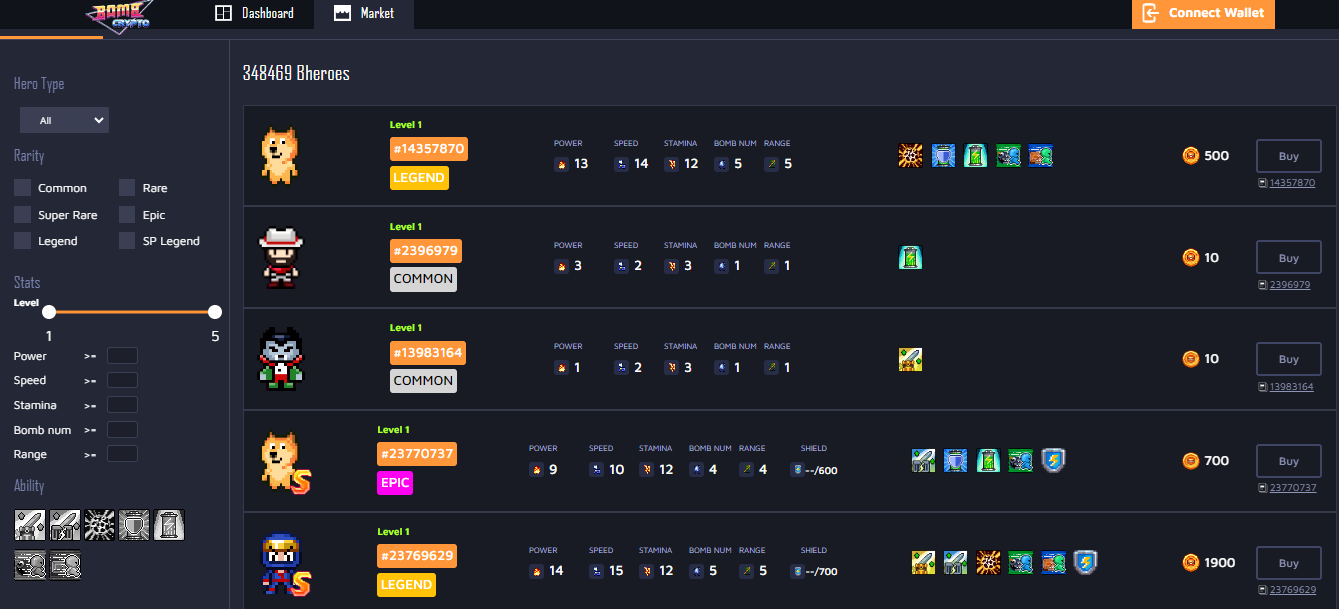Click yellow sword ability icon on hero #23769629
Screen dimensions: 1339x609
tap(923, 563)
